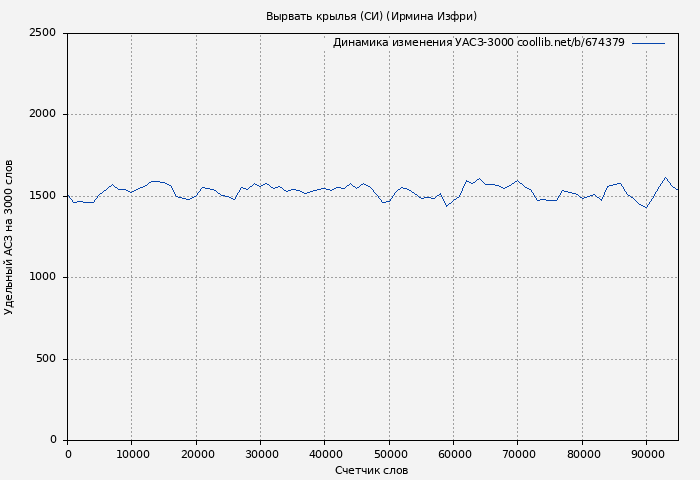Click the vertical axis title "Удельный АСЗ"

coord(9,237)
